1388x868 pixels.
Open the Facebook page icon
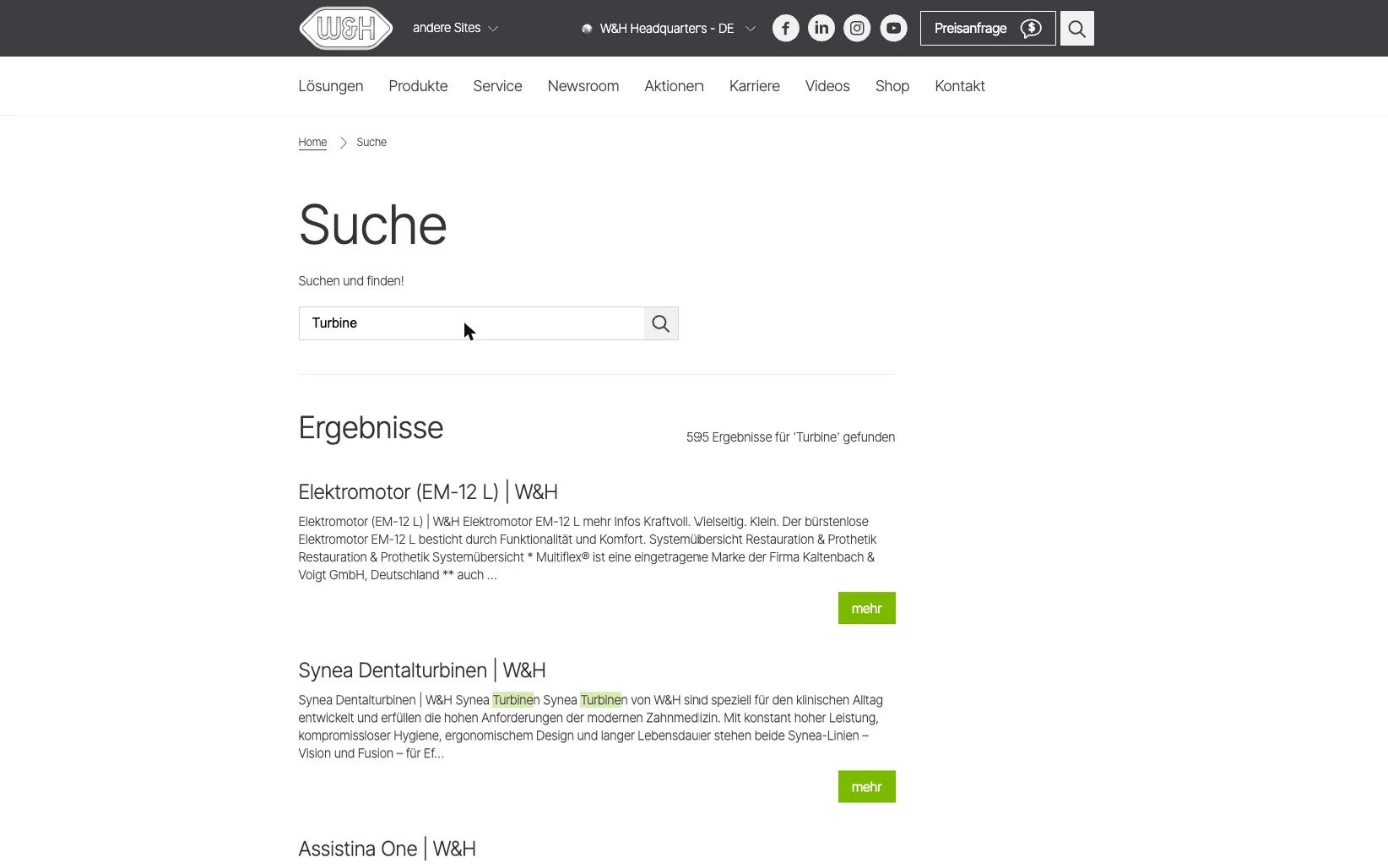(785, 28)
